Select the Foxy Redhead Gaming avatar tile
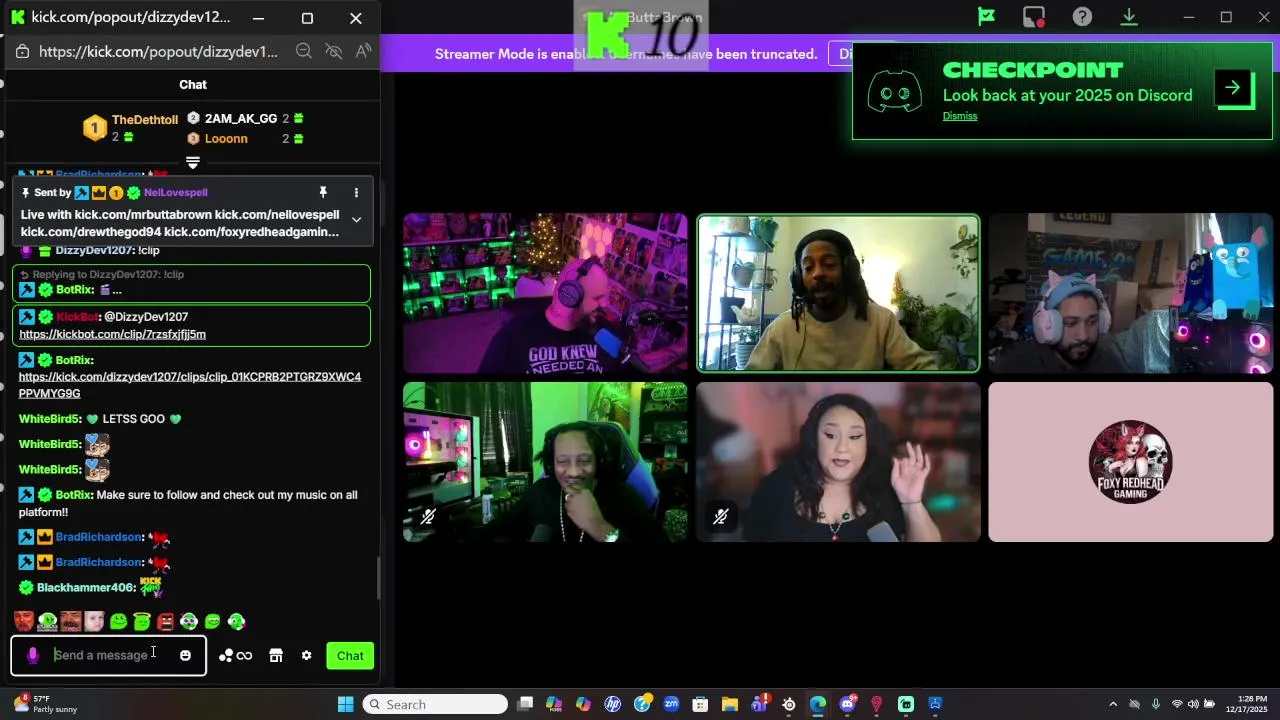This screenshot has height=720, width=1280. pyautogui.click(x=1131, y=462)
